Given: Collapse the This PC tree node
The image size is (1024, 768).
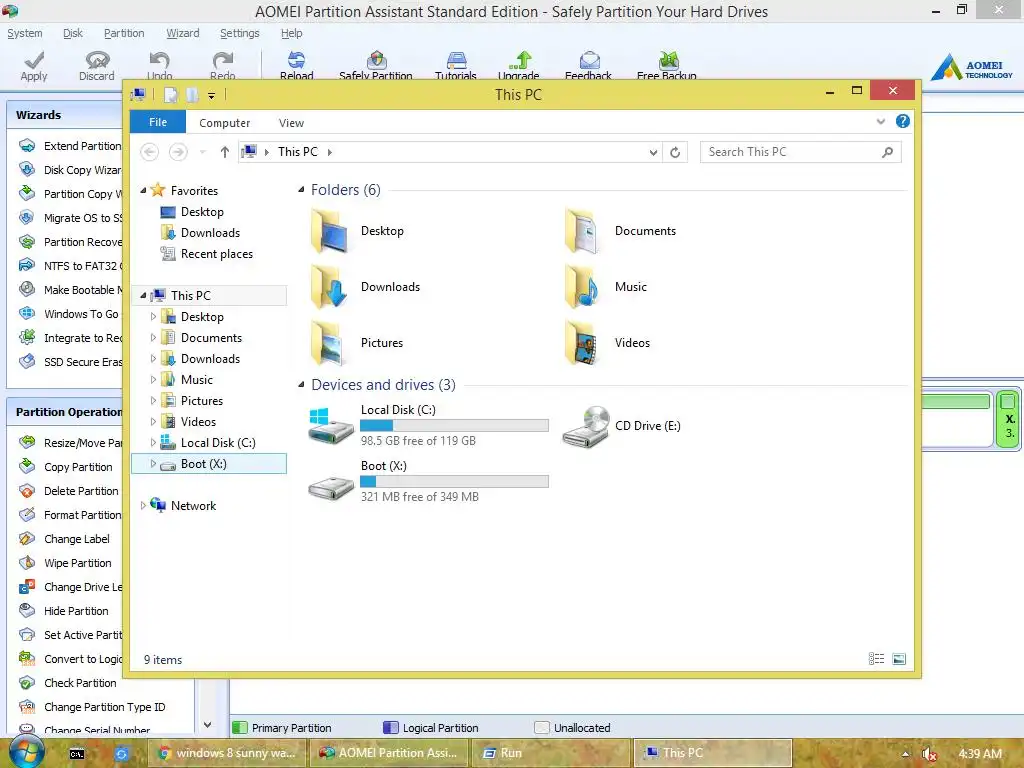Looking at the screenshot, I should pyautogui.click(x=143, y=296).
